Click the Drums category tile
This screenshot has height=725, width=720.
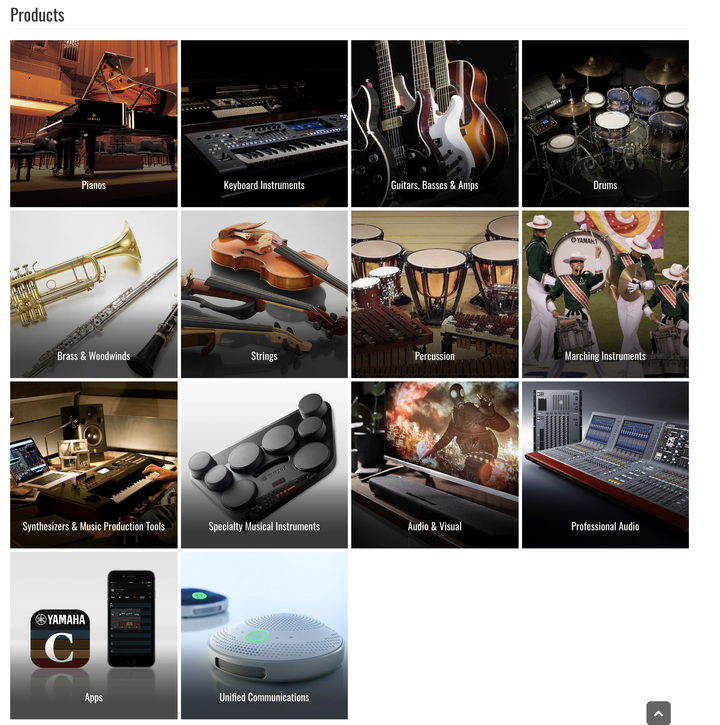click(x=605, y=123)
